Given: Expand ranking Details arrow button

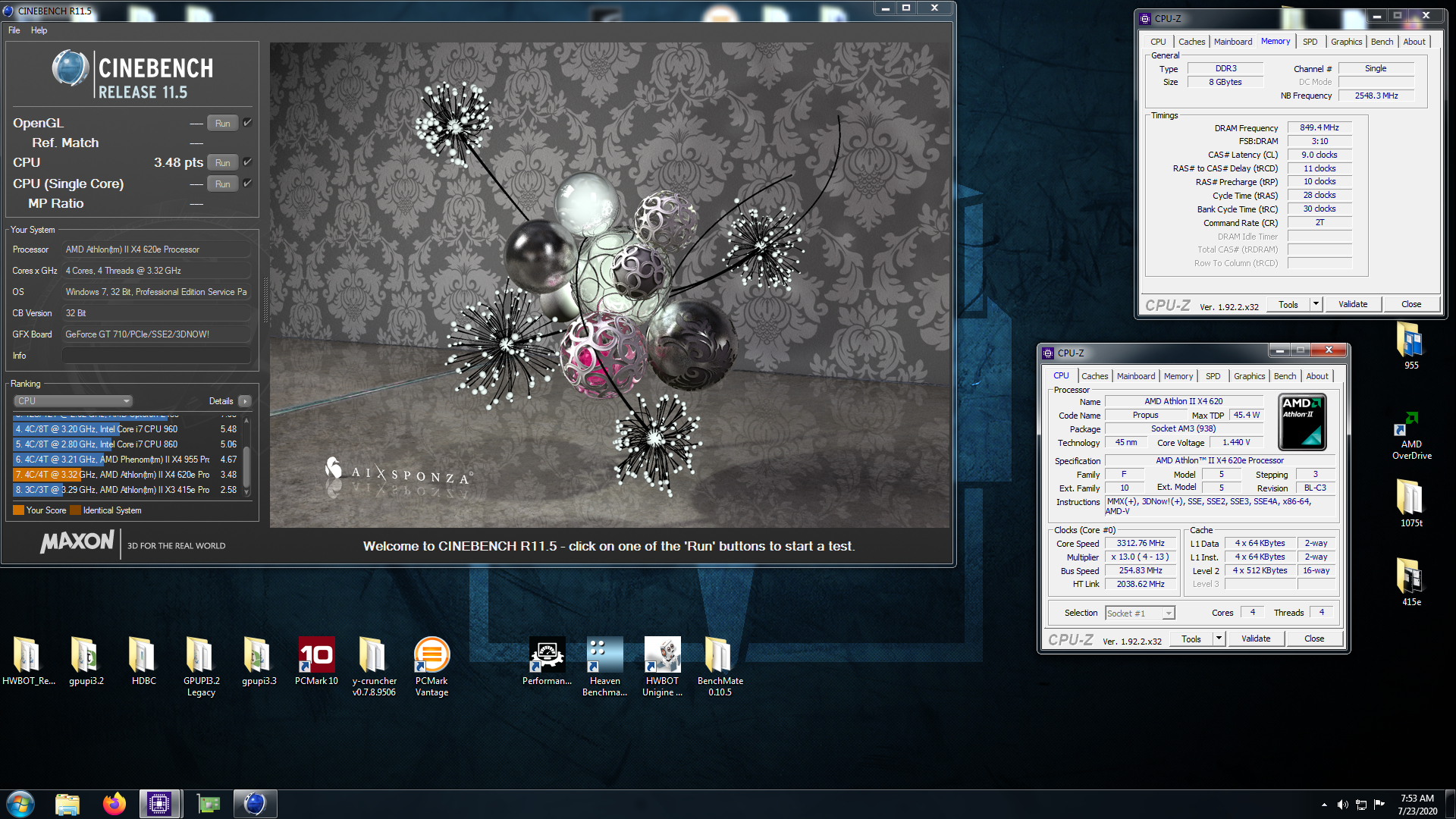Looking at the screenshot, I should tap(245, 401).
